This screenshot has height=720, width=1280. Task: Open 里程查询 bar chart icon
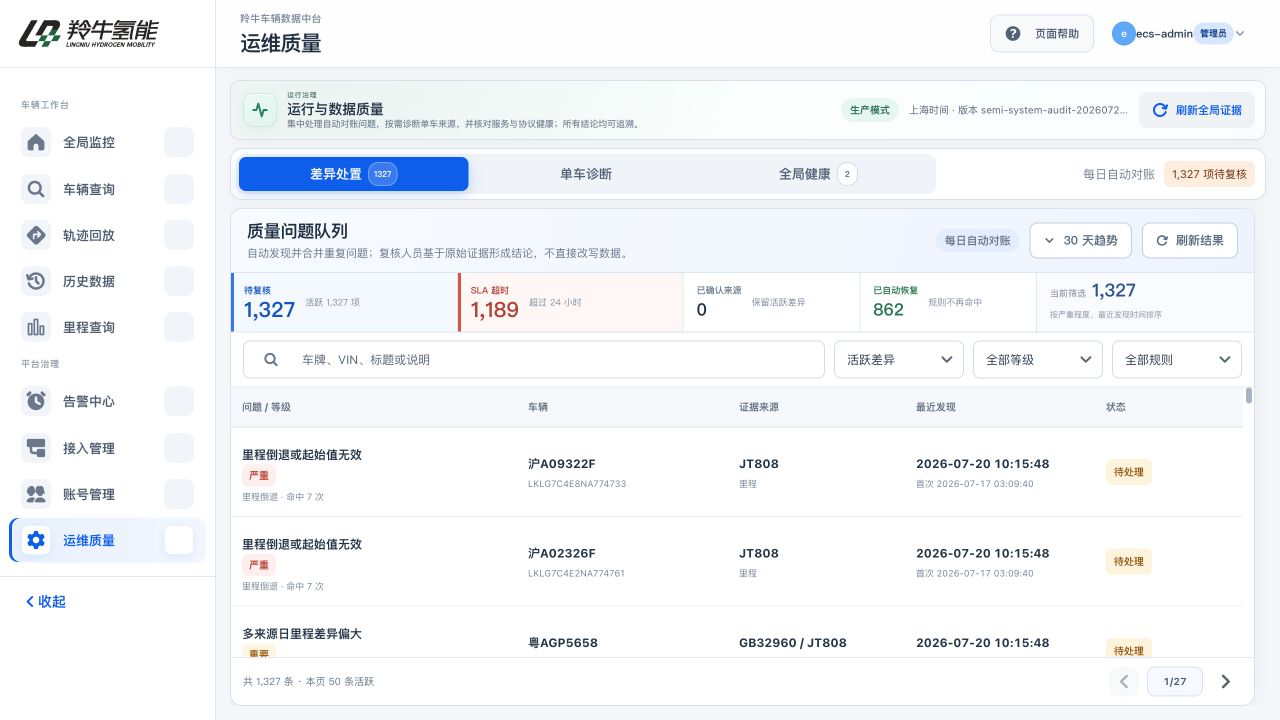(x=36, y=327)
